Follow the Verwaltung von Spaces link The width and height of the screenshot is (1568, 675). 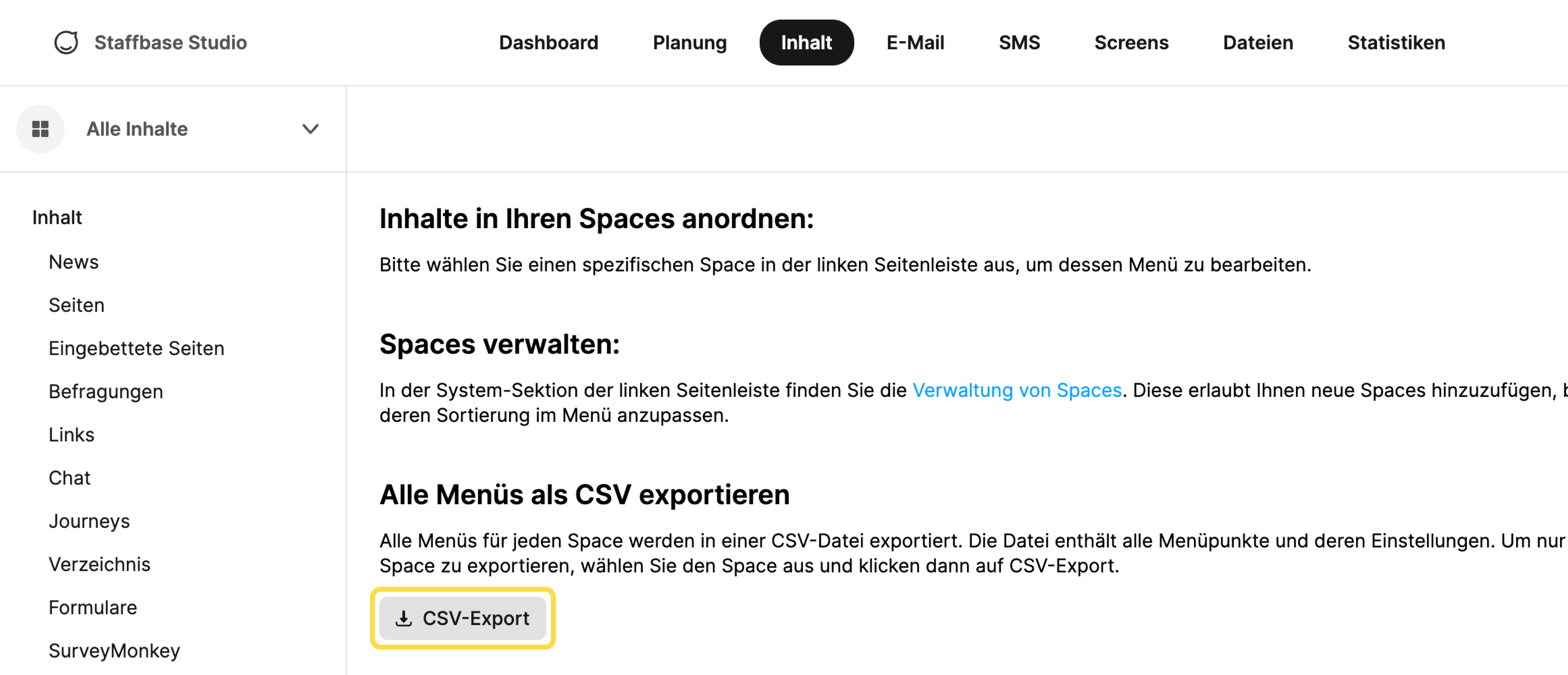(1017, 390)
